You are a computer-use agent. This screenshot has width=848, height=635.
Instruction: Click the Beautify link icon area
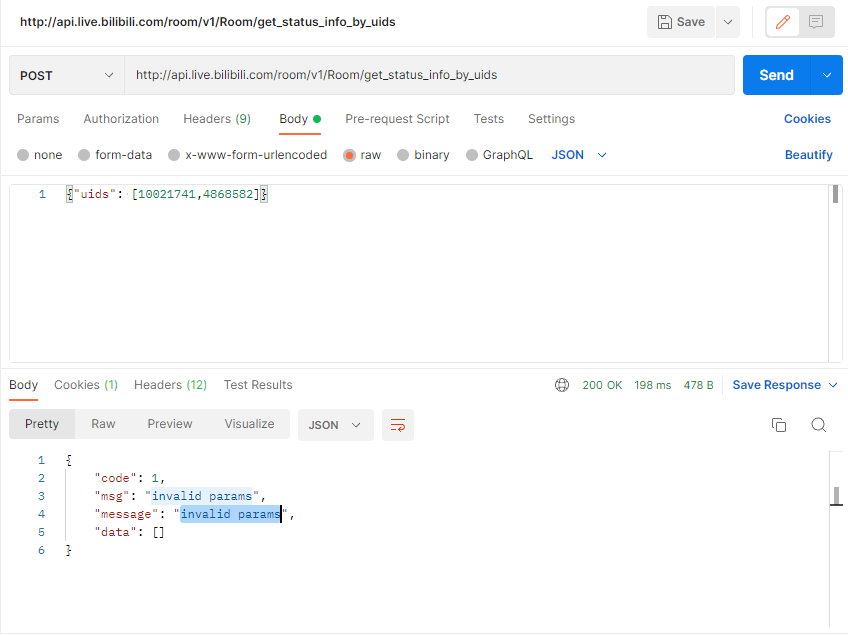point(807,154)
